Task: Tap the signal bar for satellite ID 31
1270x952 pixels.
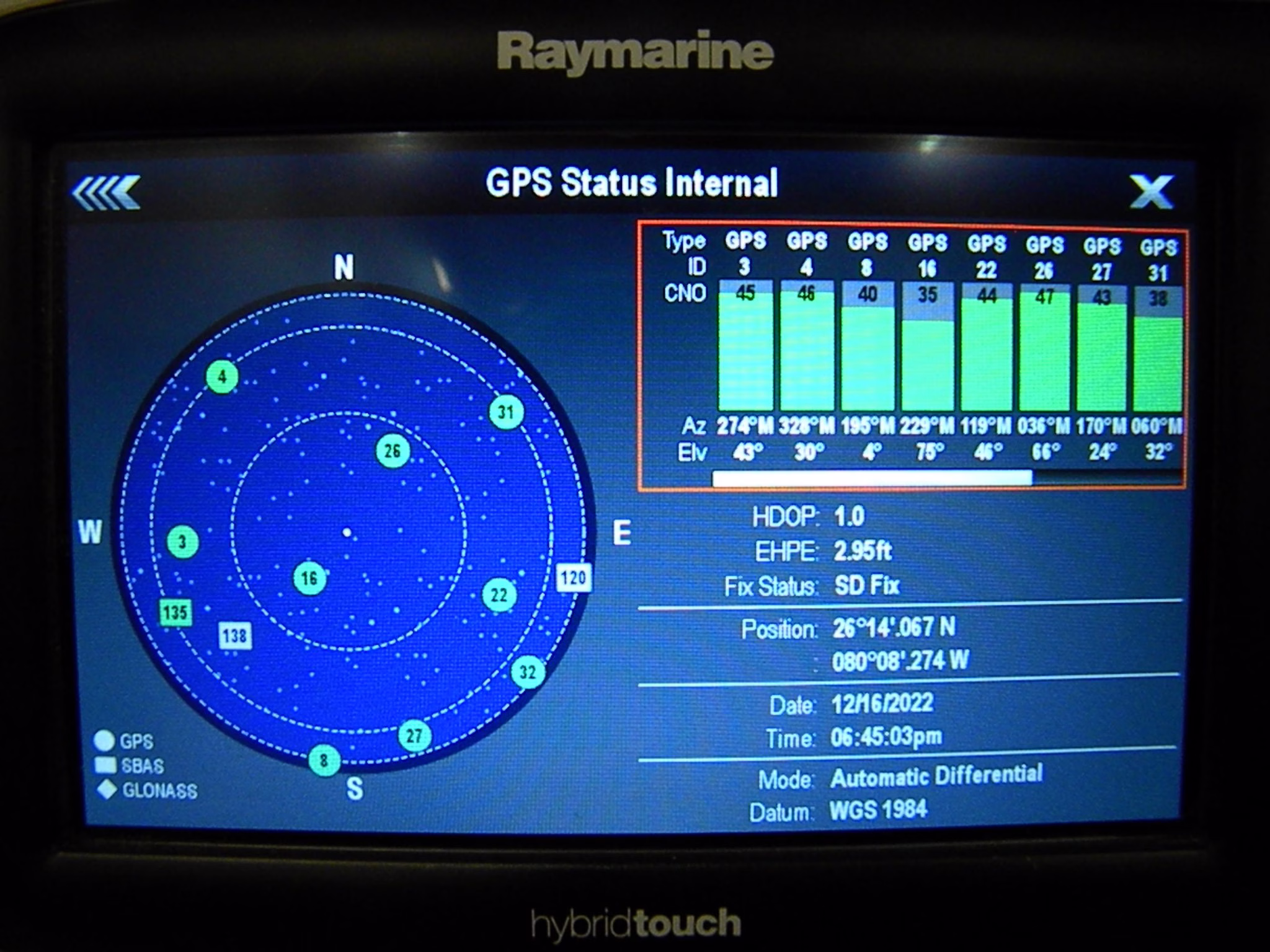Action: coord(1158,349)
